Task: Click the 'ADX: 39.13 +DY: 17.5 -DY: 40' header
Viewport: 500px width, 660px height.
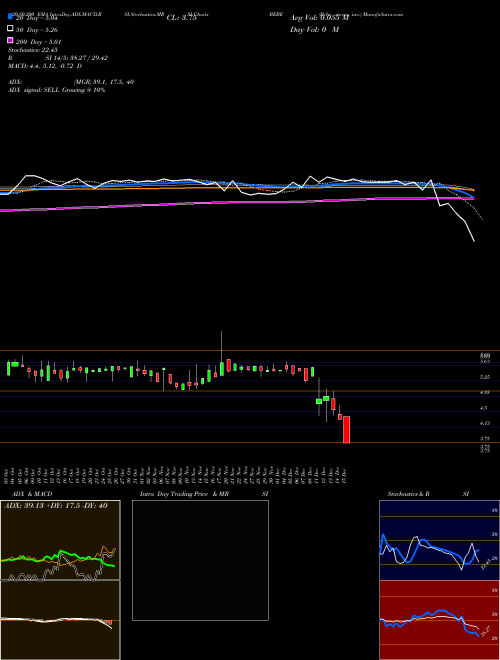Action: point(56,506)
